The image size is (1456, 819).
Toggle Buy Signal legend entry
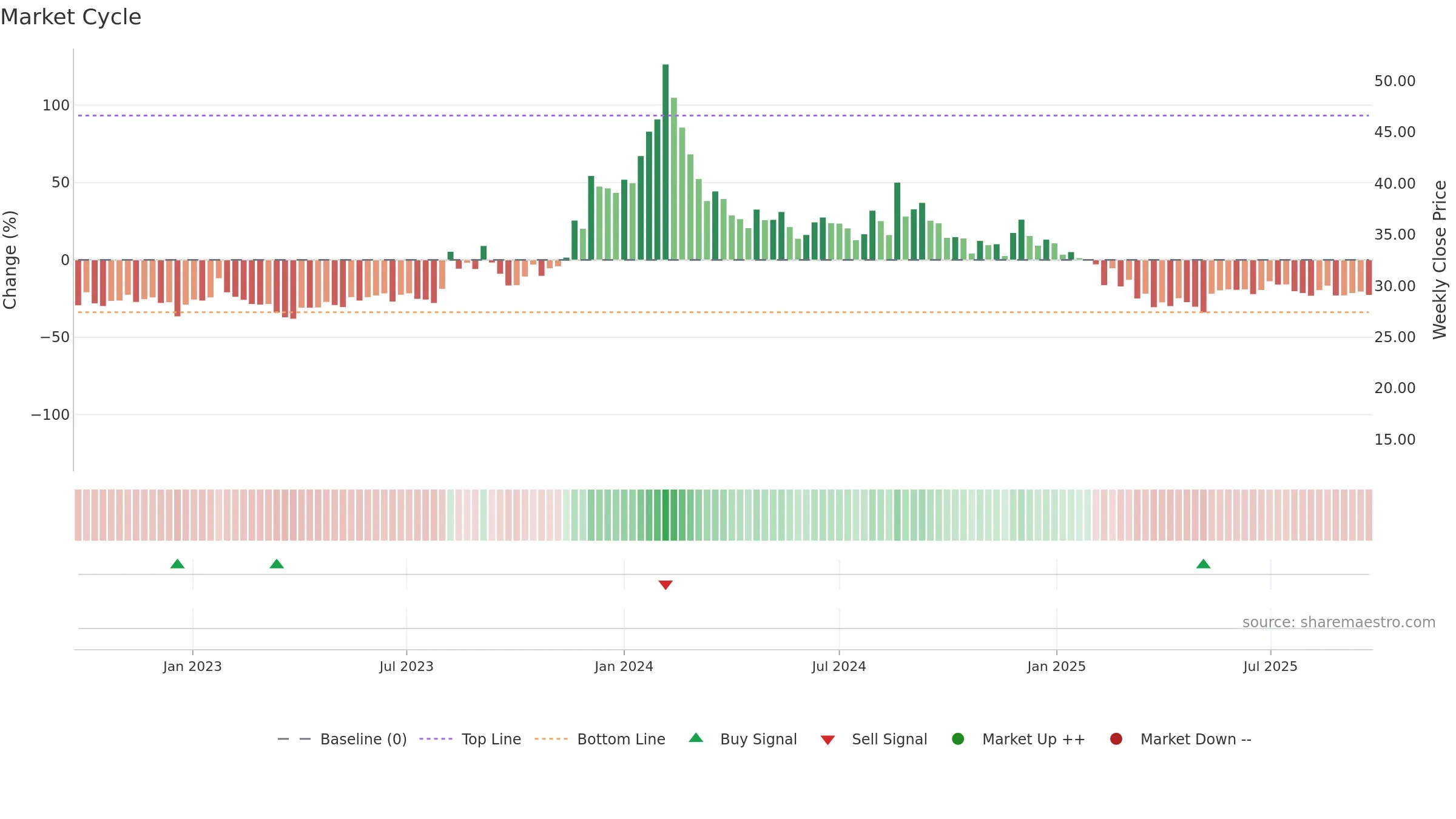[x=743, y=739]
